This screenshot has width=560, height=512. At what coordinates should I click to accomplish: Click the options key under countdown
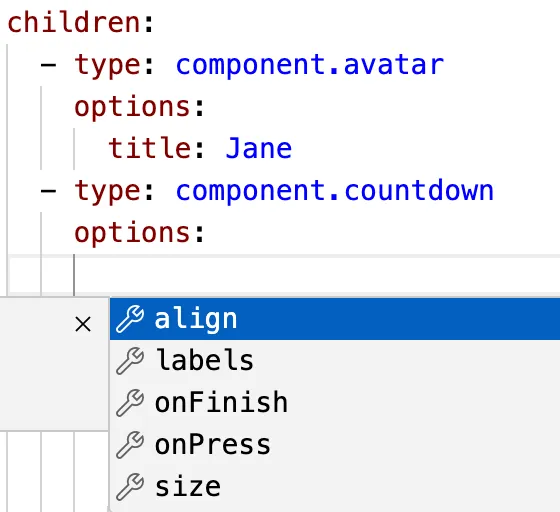tap(132, 234)
